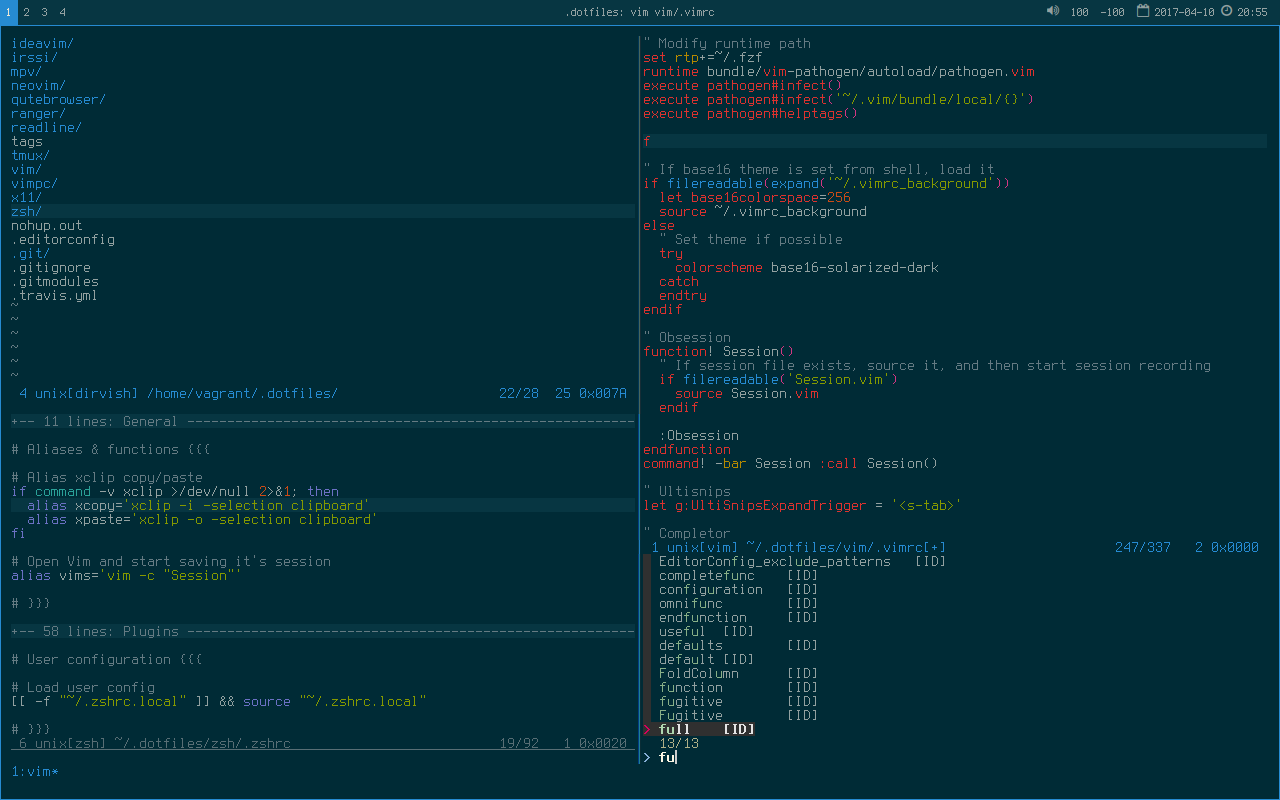This screenshot has width=1280, height=800.
Task: Click the 'set rtp+=~/.fzf' line
Action: tap(702, 57)
